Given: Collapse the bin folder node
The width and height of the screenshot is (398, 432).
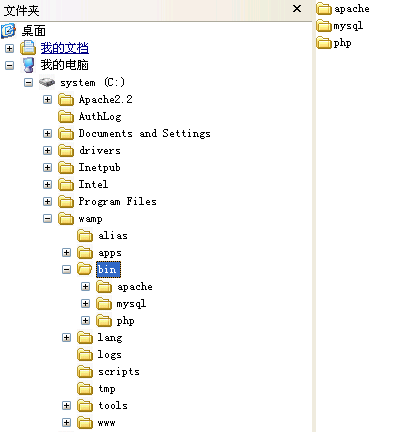Looking at the screenshot, I should [66, 269].
